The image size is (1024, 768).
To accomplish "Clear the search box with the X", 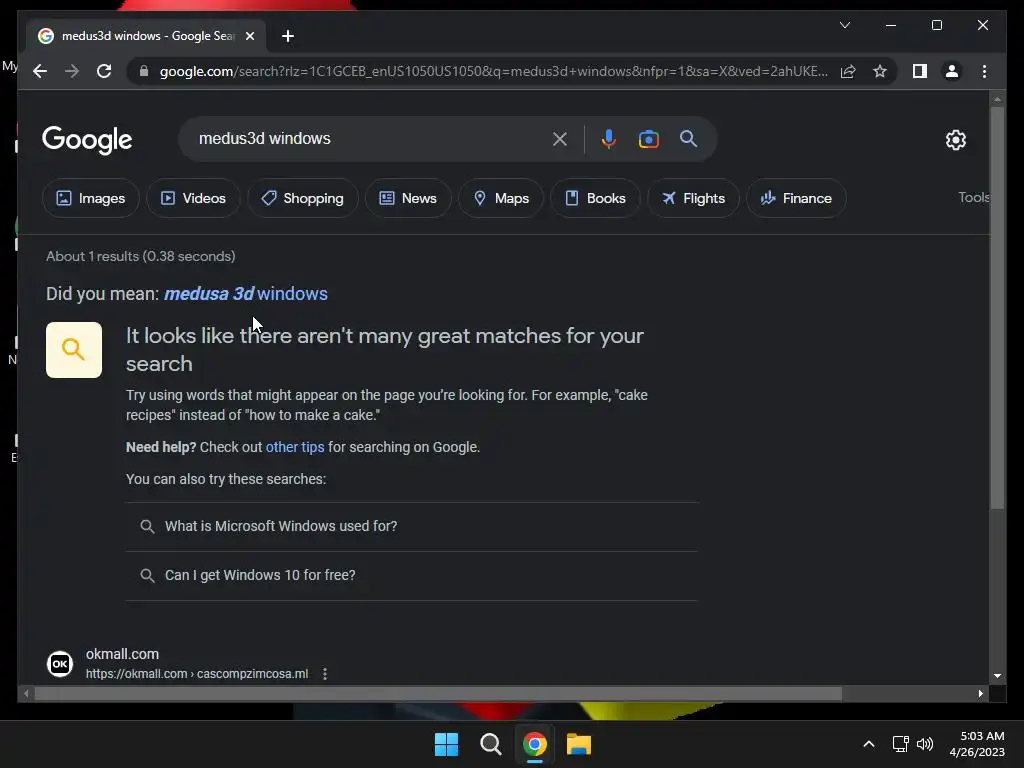I will point(560,139).
